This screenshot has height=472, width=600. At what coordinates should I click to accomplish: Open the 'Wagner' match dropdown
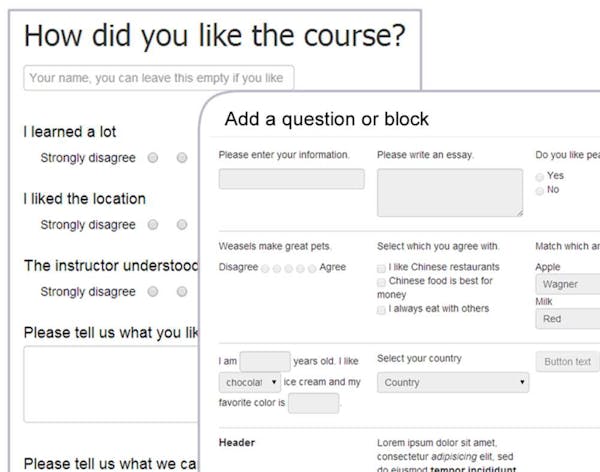click(567, 285)
